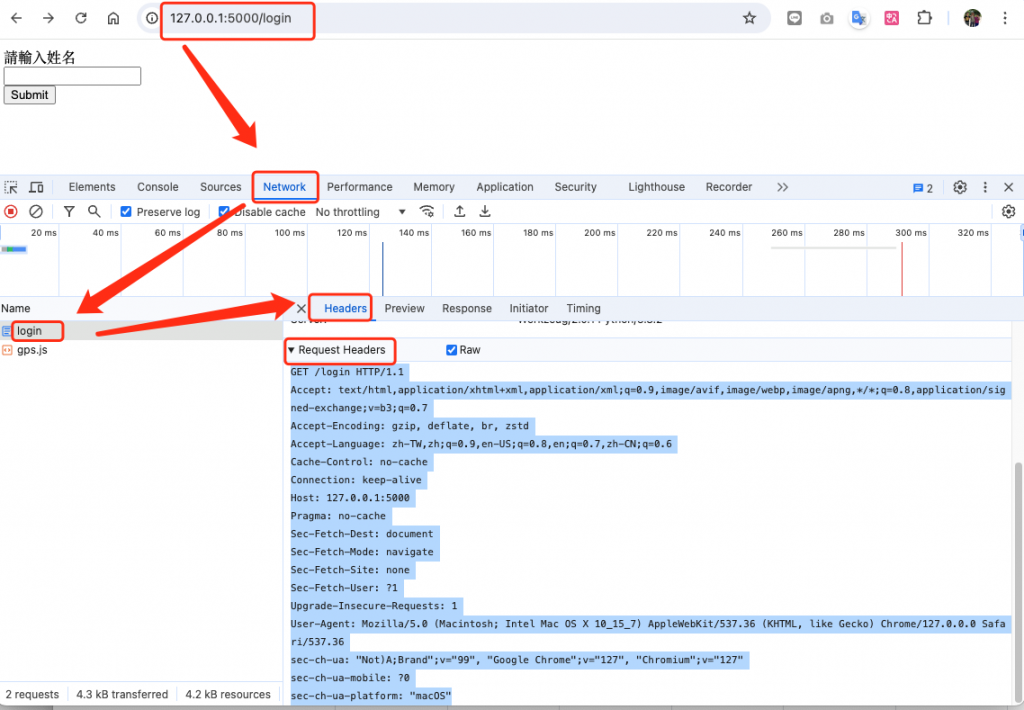Toggle the Disable cache checkbox
The image size is (1024, 710).
tap(223, 212)
